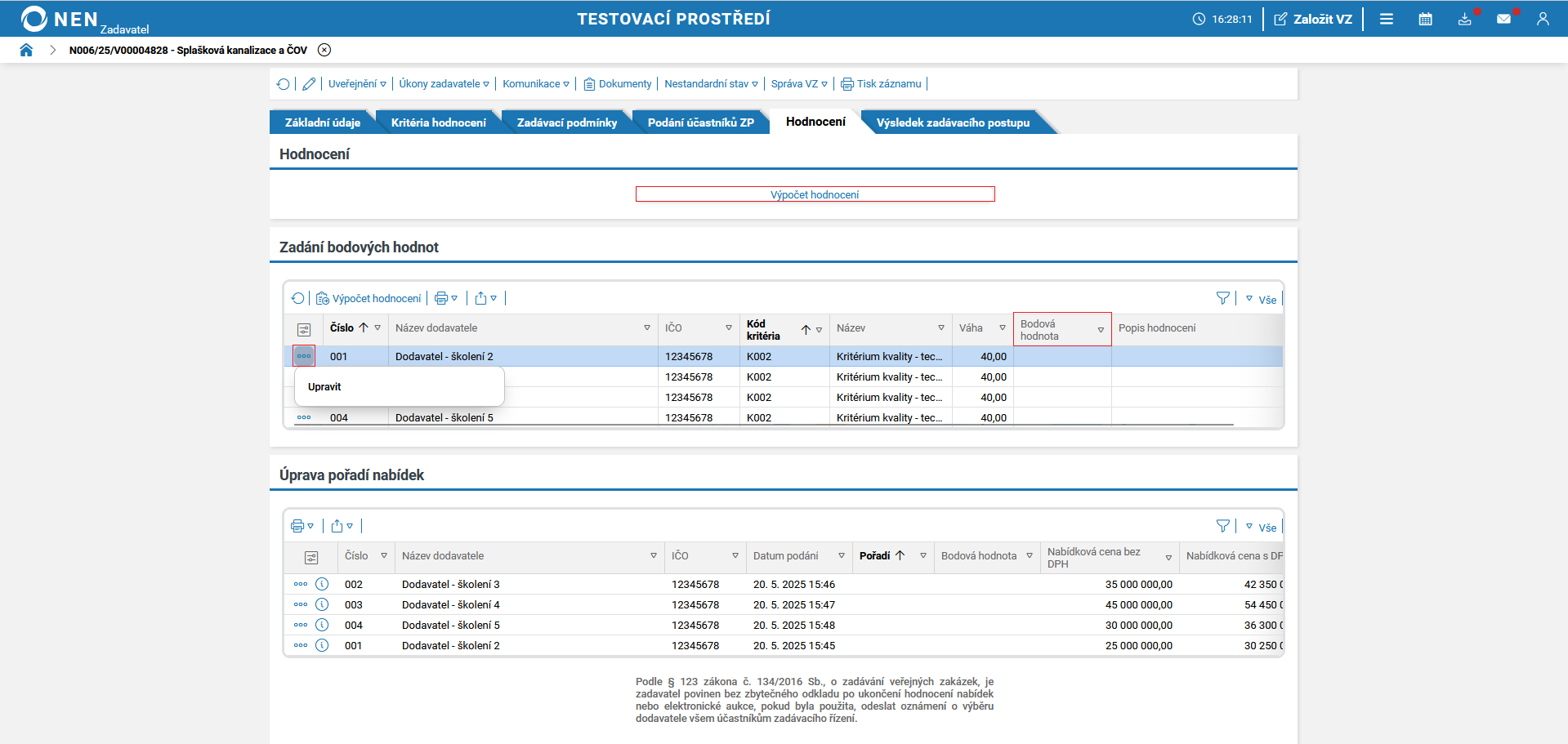Screen dimensions: 1568x744
Task: Choose Upravit from the context menu
Action: pos(324,387)
